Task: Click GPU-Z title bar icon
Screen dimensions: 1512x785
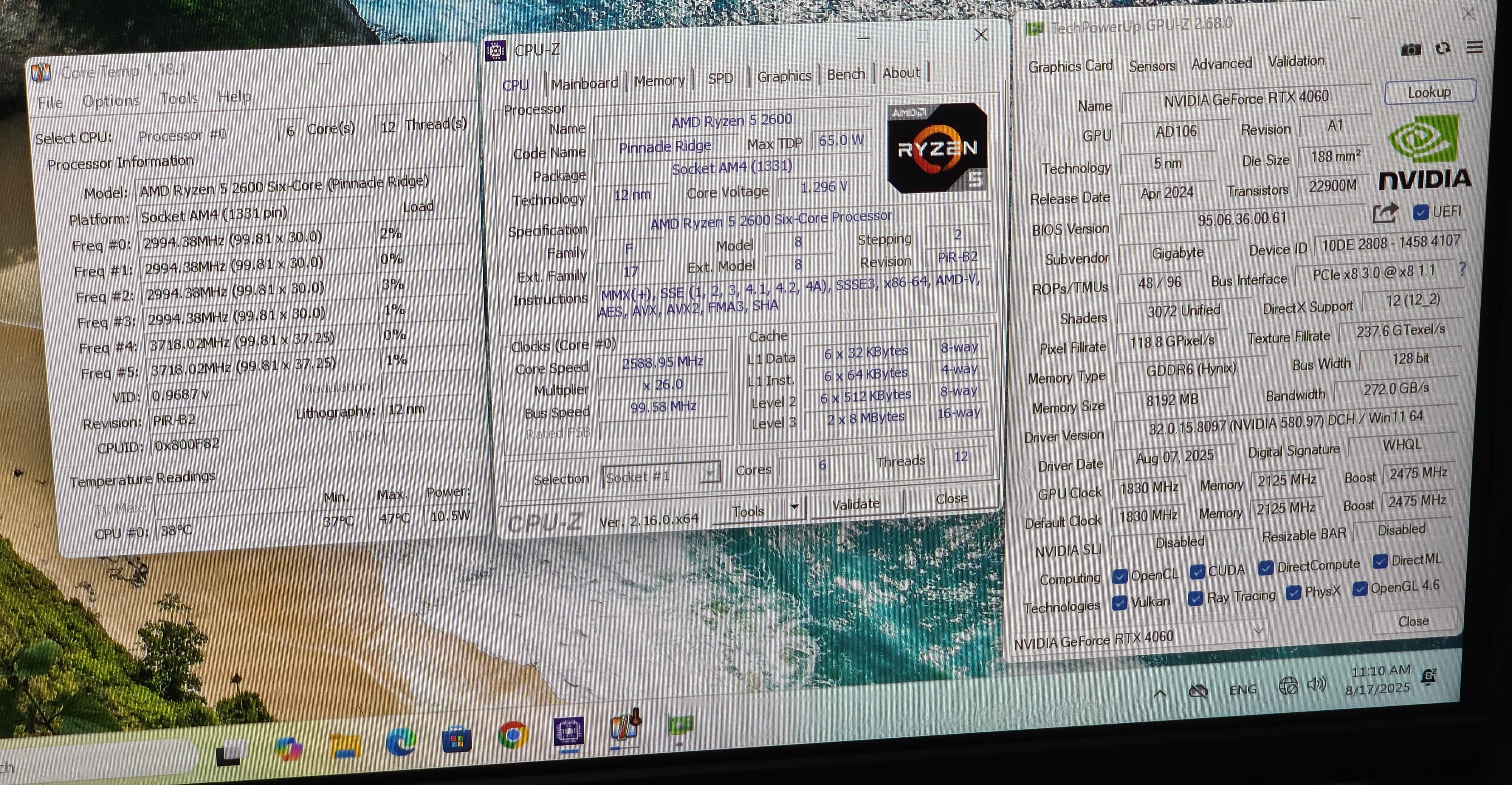Action: point(1033,28)
